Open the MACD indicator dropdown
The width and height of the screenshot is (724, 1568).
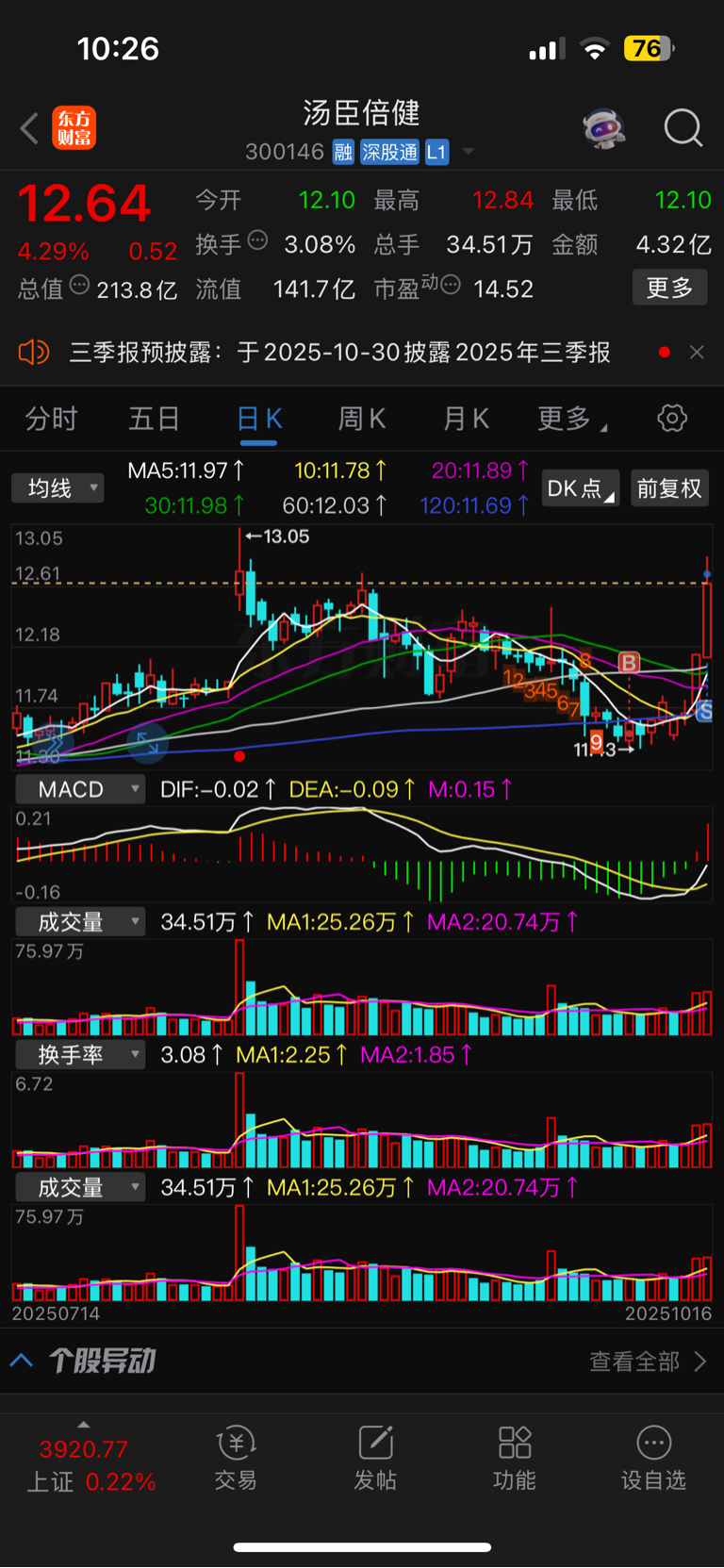[80, 789]
